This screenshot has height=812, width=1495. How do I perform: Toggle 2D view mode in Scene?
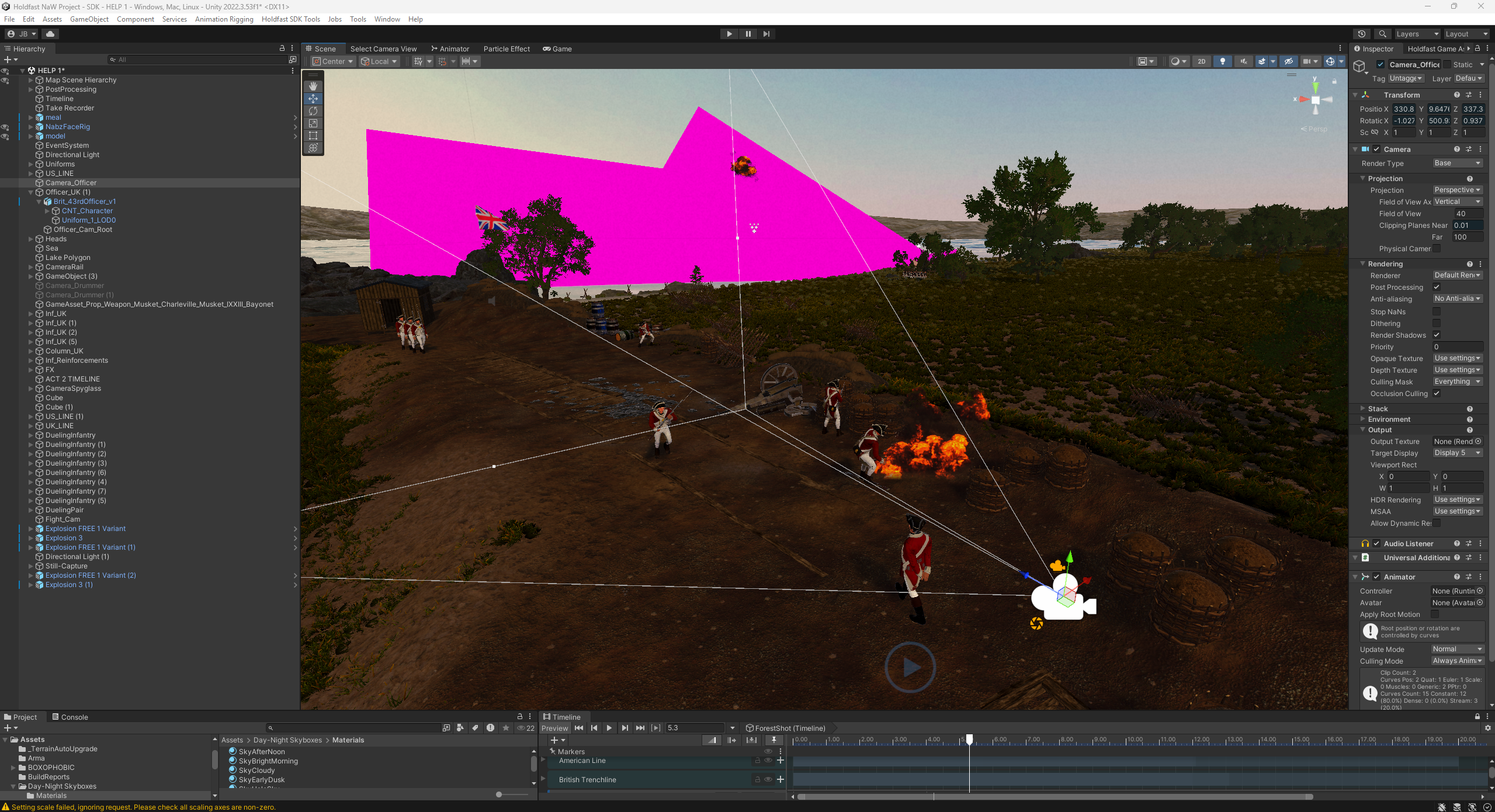[1201, 61]
